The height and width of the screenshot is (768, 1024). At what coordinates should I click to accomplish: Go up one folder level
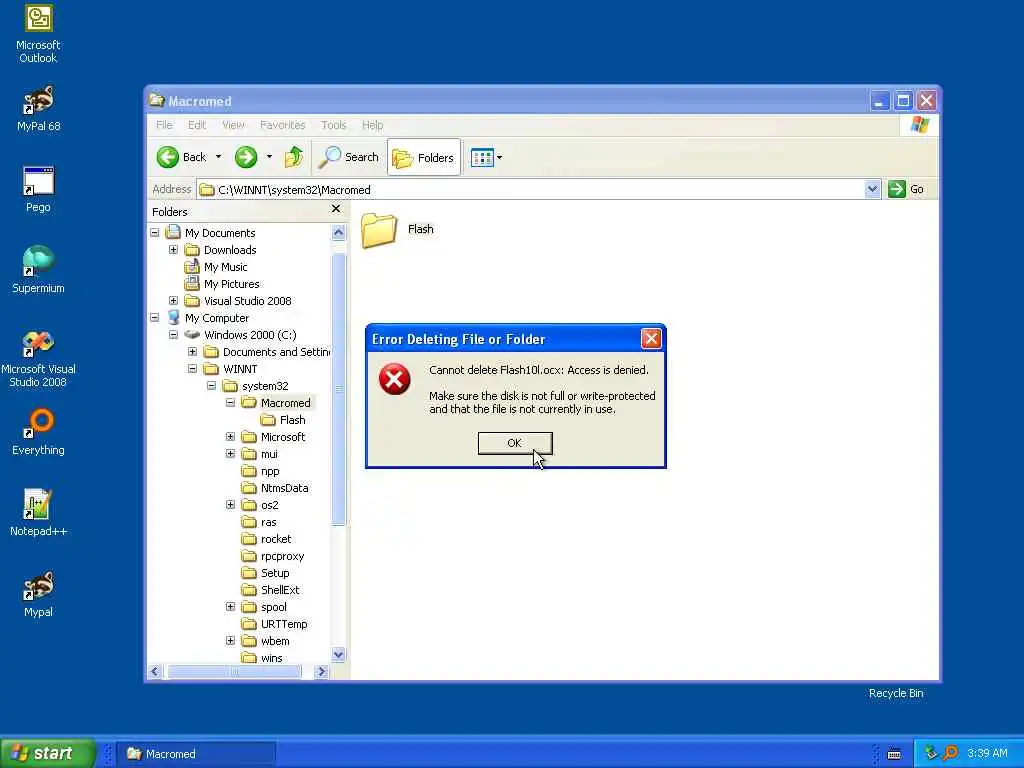[294, 157]
